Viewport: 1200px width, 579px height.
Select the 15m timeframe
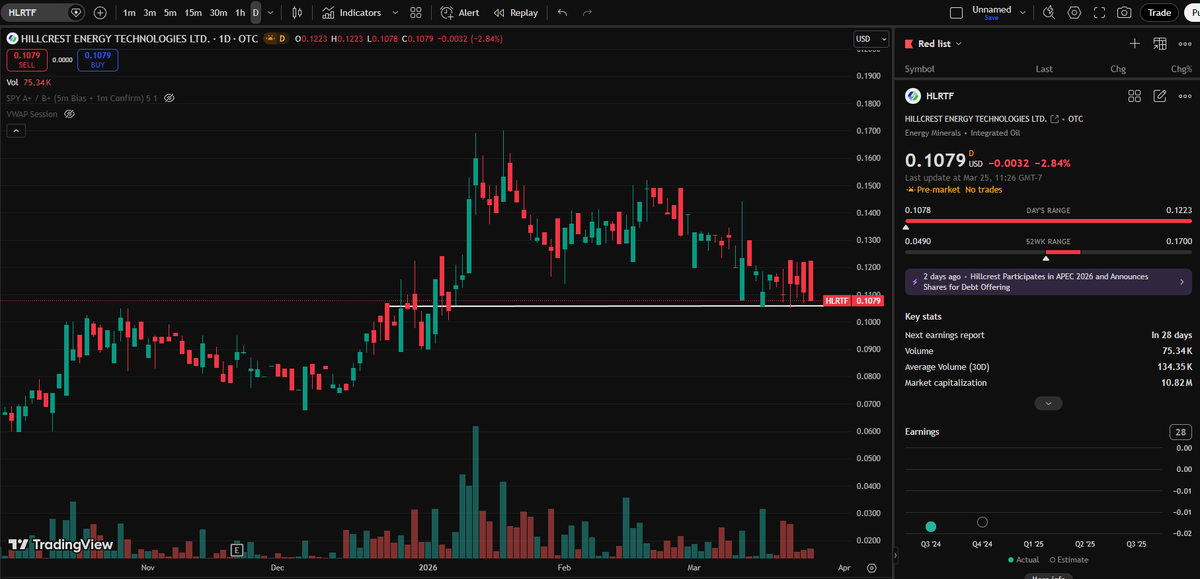pyautogui.click(x=193, y=13)
